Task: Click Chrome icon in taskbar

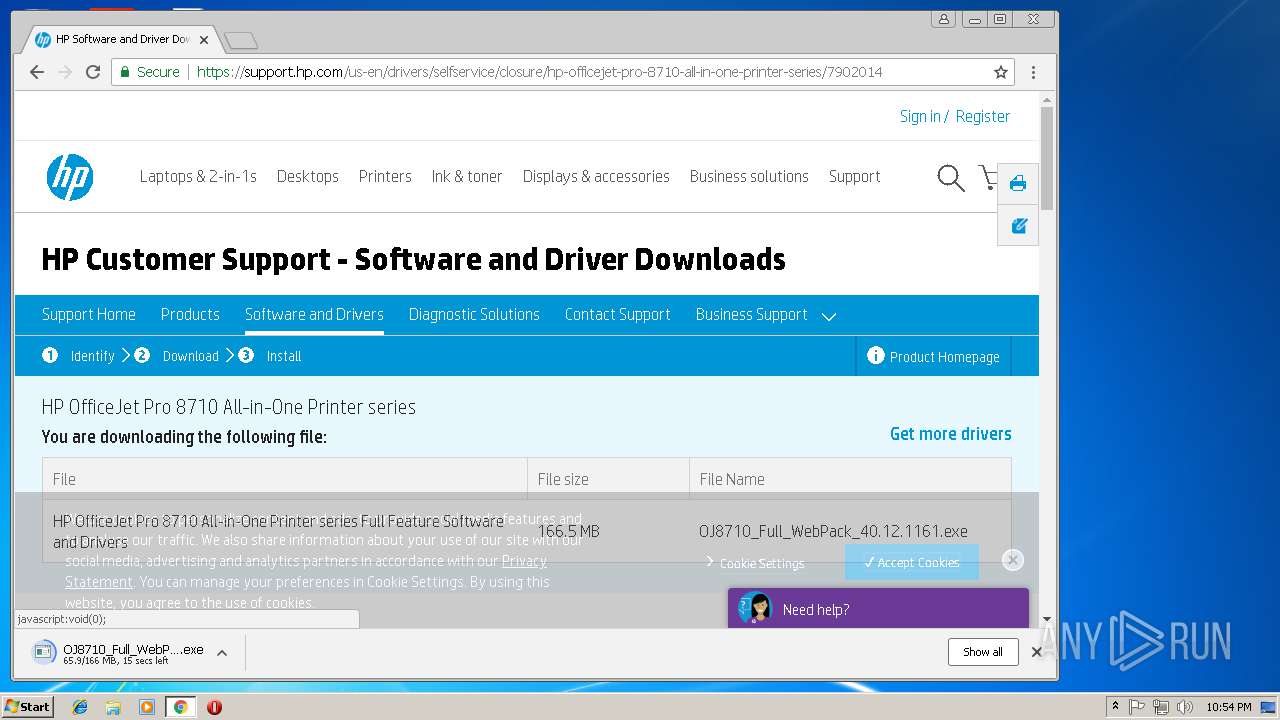Action: click(x=180, y=707)
